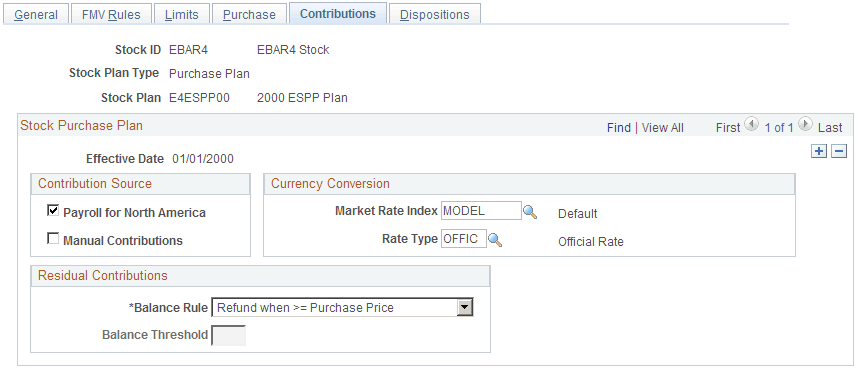The width and height of the screenshot is (859, 371).
Task: Select the Contributions tab
Action: click(x=338, y=14)
